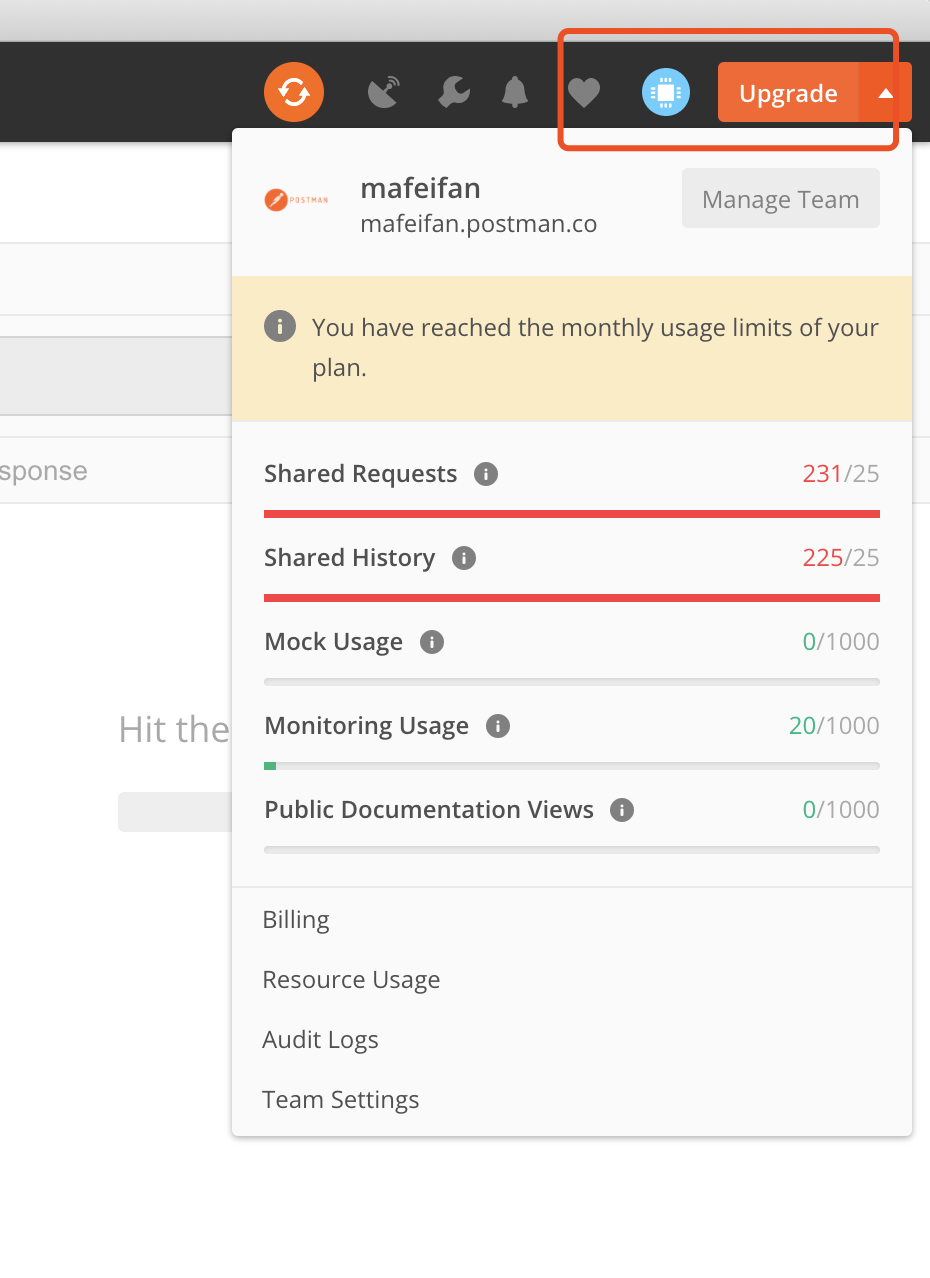Collapse the dropdown arrow next to Upgrade

pyautogui.click(x=885, y=93)
